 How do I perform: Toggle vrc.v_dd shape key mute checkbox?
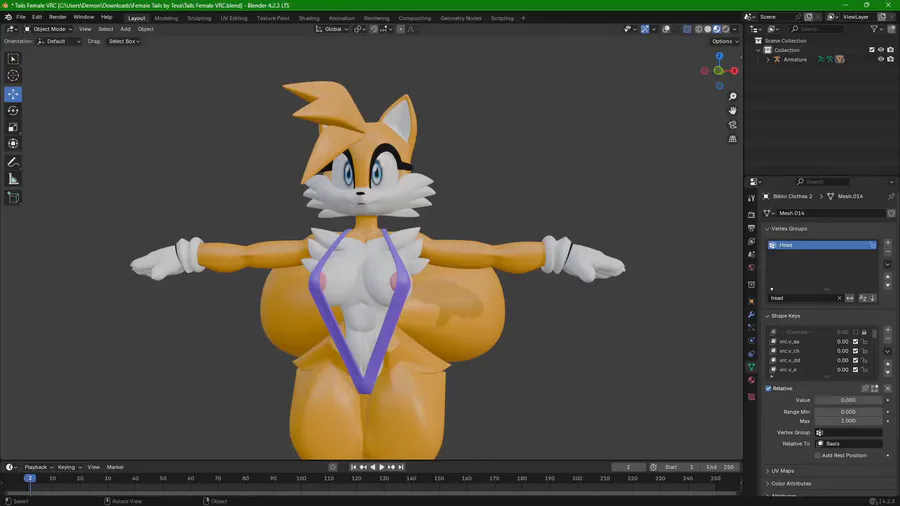855,360
